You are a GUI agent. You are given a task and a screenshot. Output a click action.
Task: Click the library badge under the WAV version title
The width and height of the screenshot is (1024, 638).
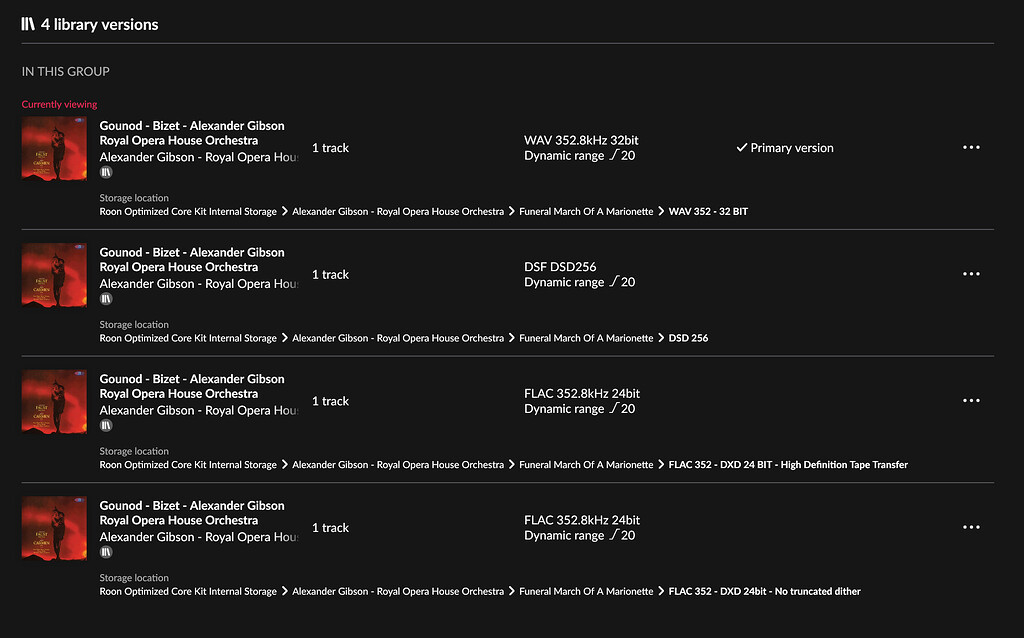(105, 170)
